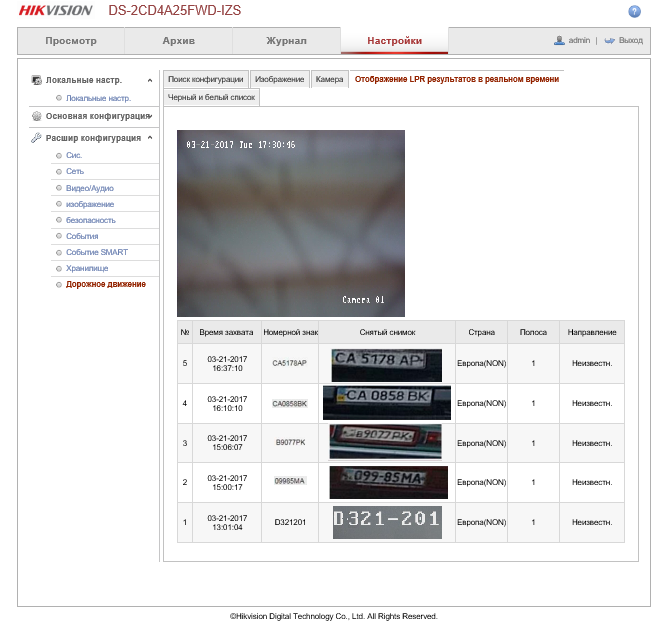
Task: Click the wrench icon beside Расшир конфигурация
Action: click(x=36, y=138)
